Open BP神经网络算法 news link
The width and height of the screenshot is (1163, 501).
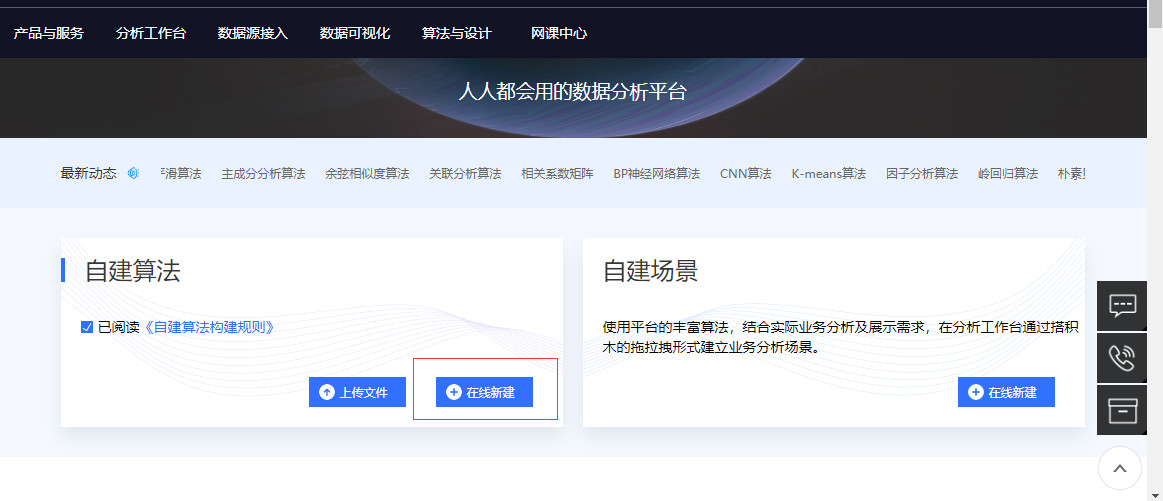pyautogui.click(x=656, y=174)
